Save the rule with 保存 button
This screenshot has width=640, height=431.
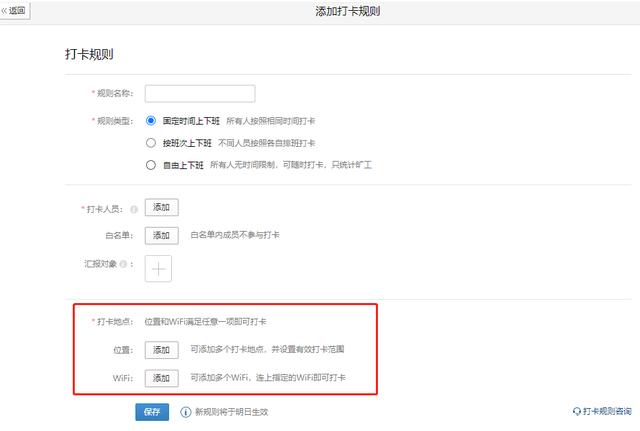(152, 412)
